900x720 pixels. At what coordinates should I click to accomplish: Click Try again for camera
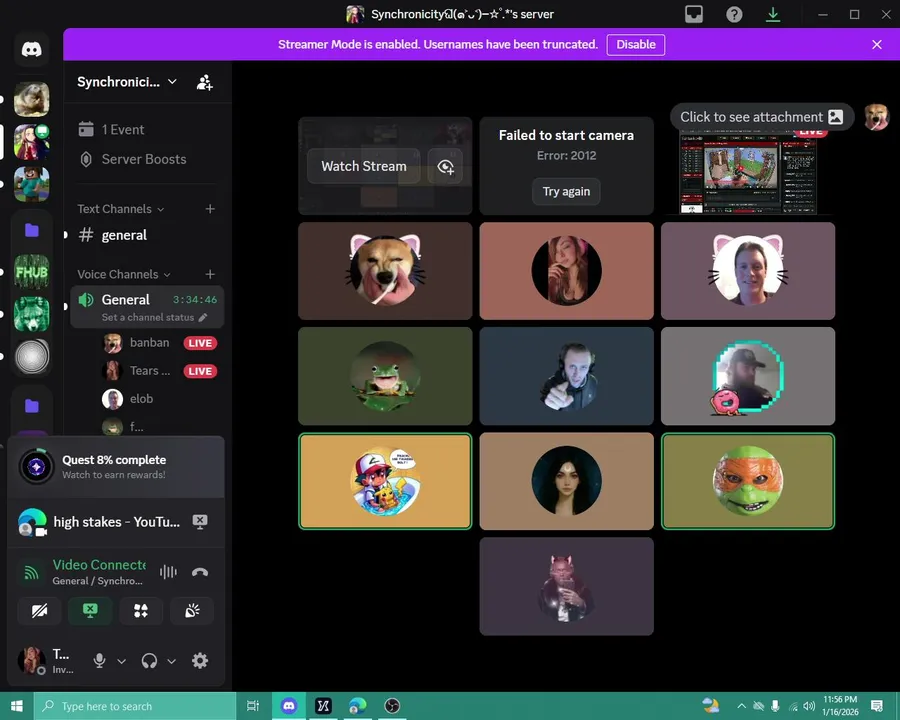[x=567, y=192]
